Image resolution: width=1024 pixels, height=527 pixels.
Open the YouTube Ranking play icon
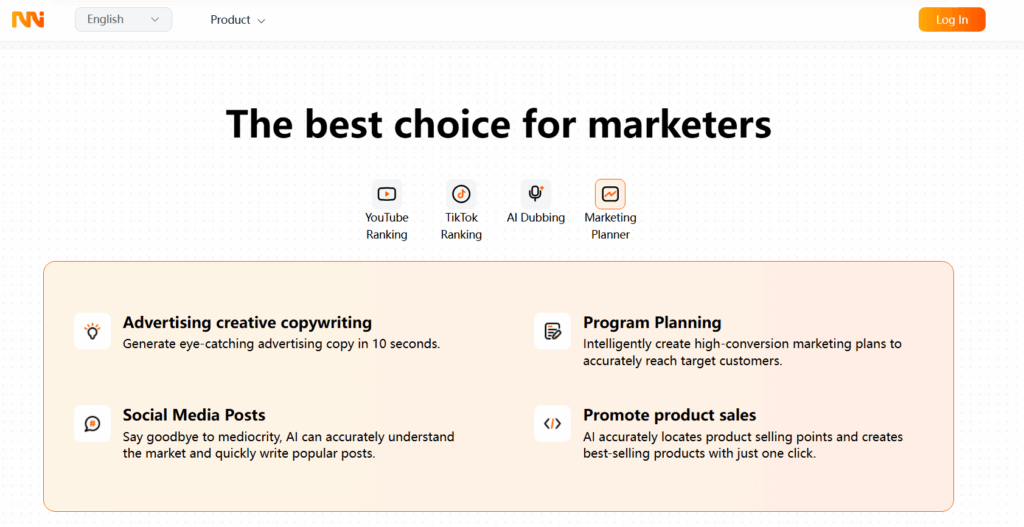click(387, 194)
